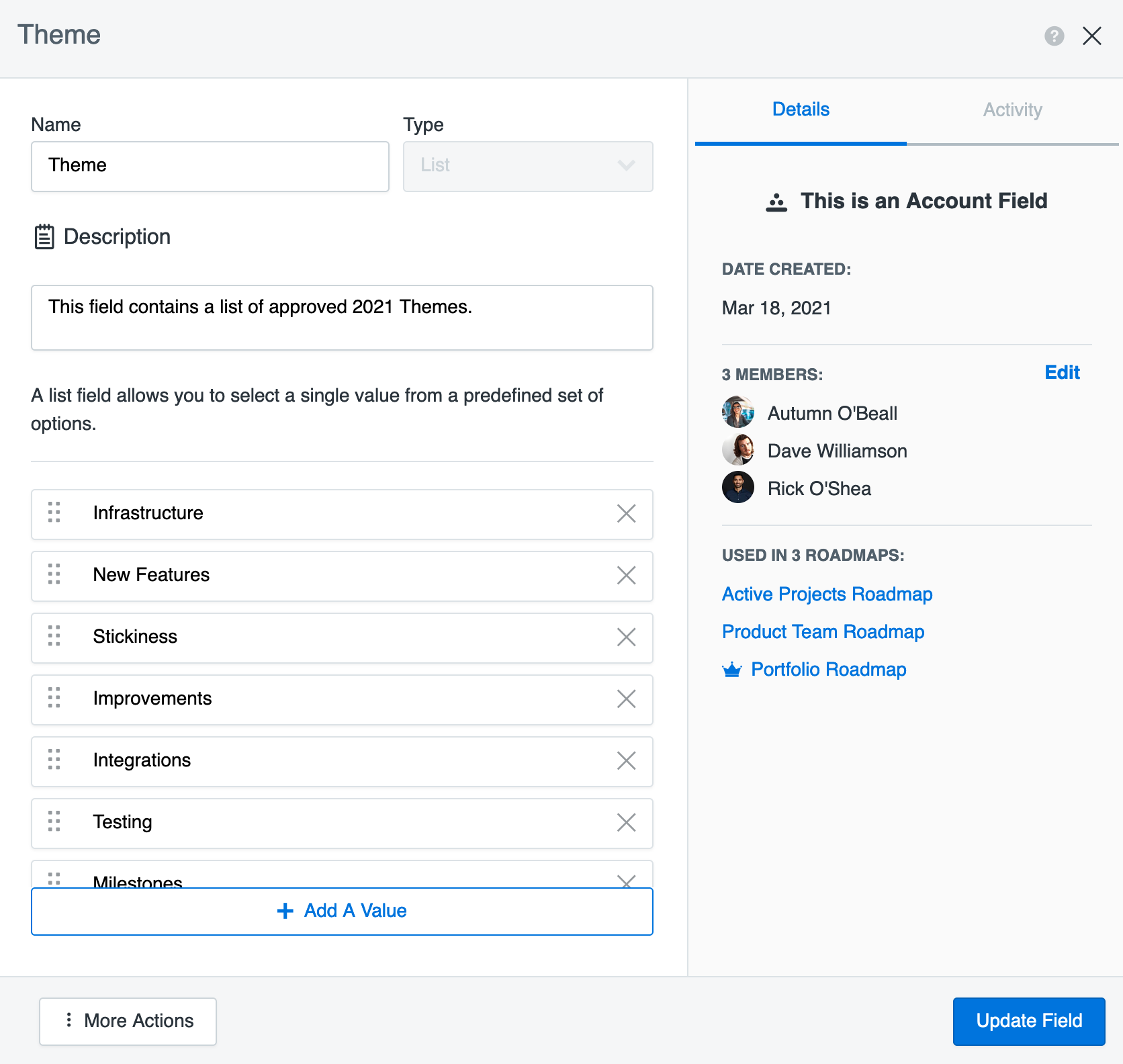This screenshot has width=1123, height=1064.
Task: Open the More Actions menu
Action: pos(128,1021)
